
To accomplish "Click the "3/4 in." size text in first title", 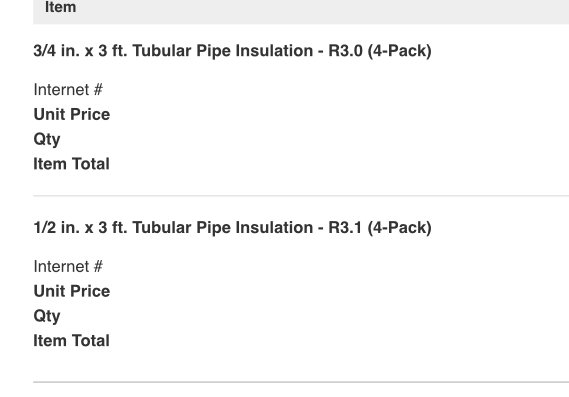I will click(57, 51).
